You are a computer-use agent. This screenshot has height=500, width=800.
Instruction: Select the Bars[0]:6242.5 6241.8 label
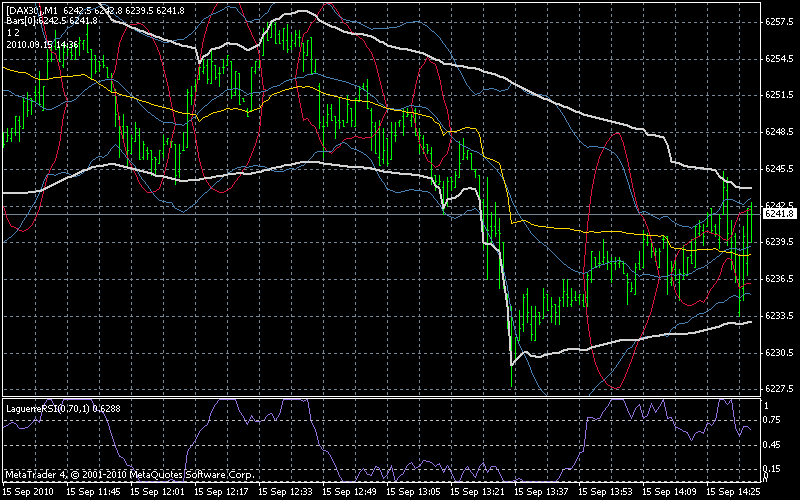[52, 21]
